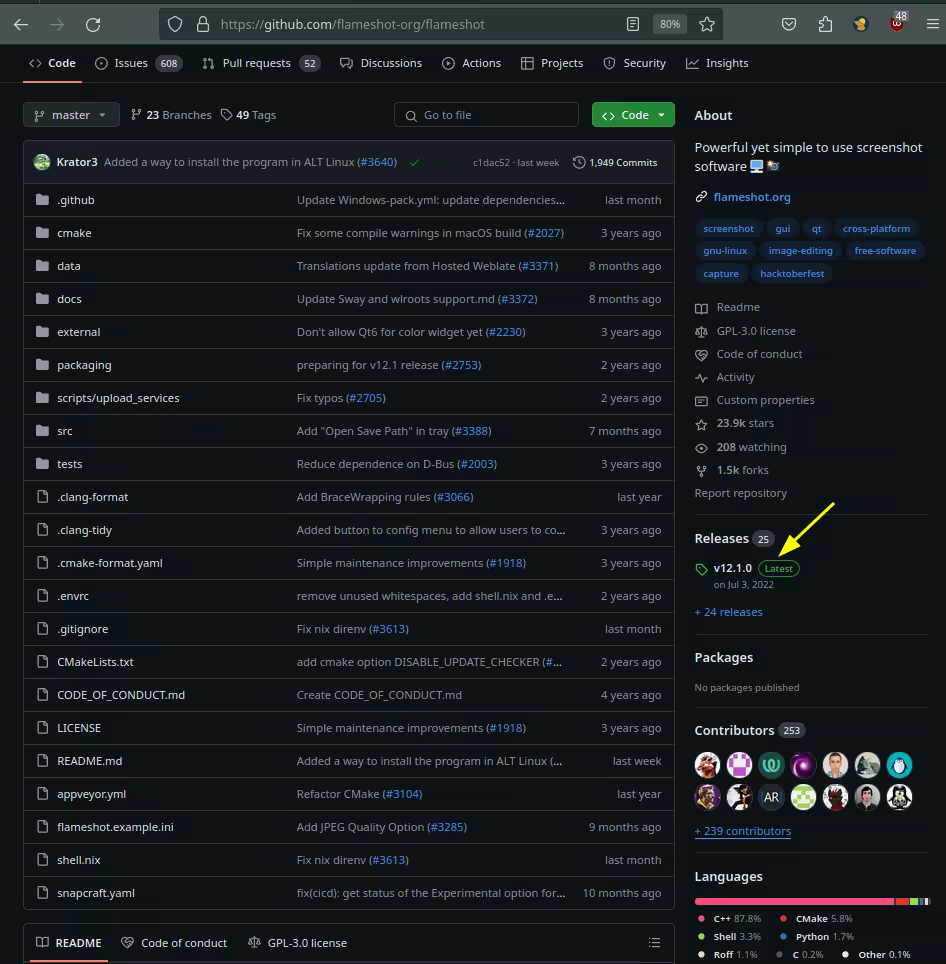This screenshot has height=964, width=946.
Task: Click the Go to file search field
Action: click(x=486, y=115)
